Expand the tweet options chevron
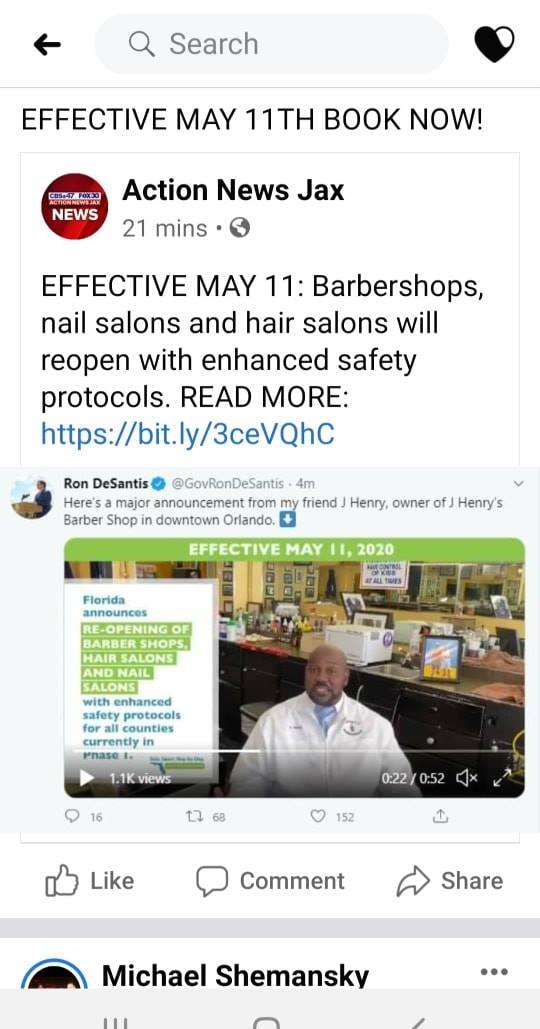Image resolution: width=540 pixels, height=1029 pixels. 518,484
